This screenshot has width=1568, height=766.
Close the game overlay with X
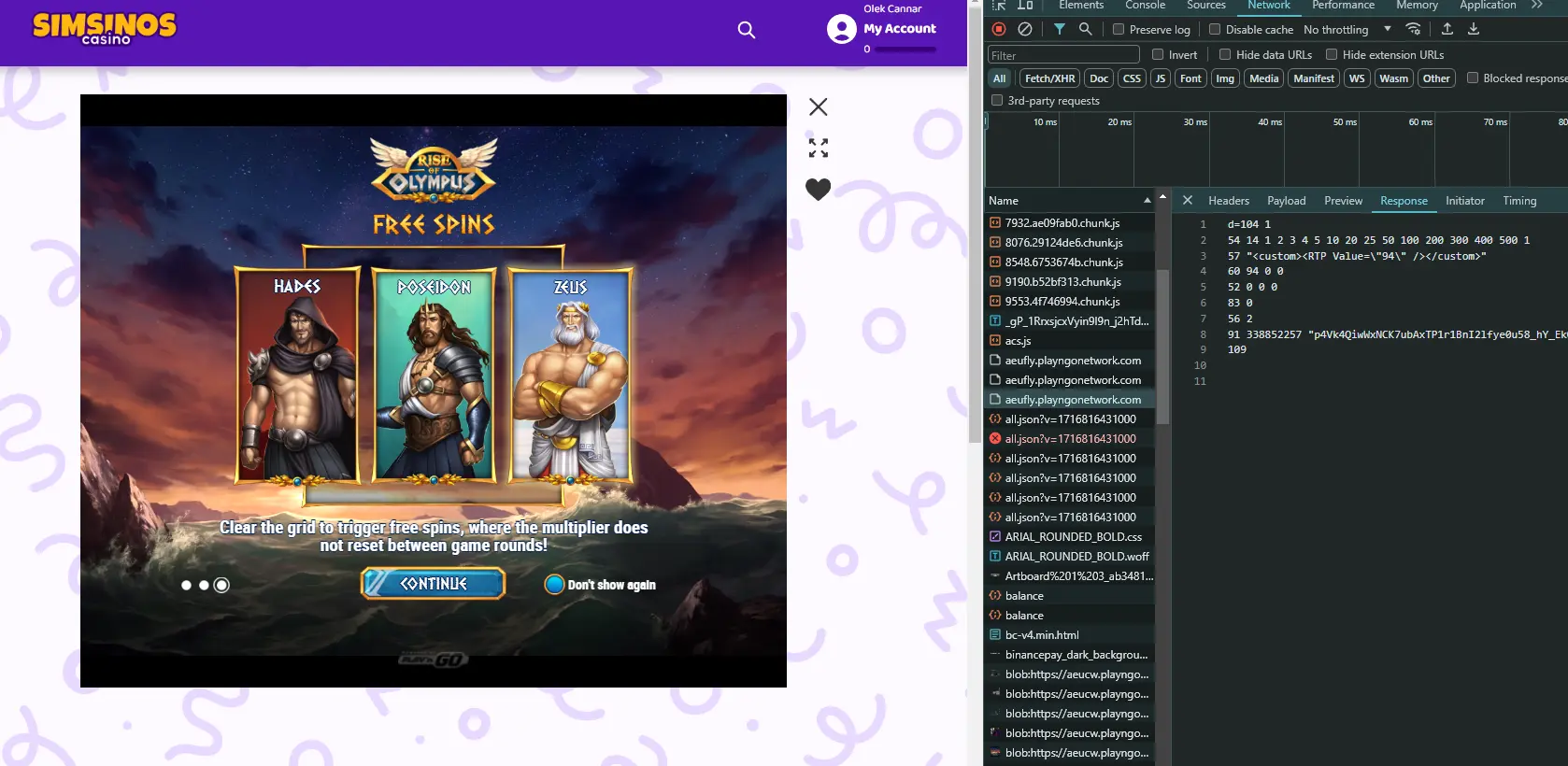click(x=819, y=107)
